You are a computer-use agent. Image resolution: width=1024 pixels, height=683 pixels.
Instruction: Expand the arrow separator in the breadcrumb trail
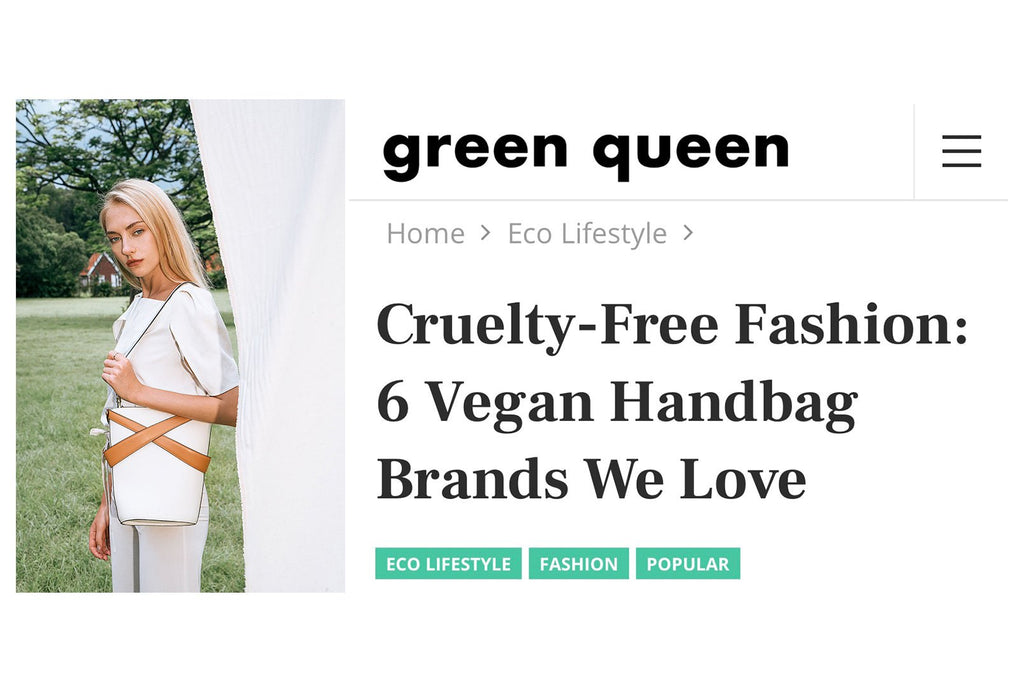point(486,233)
